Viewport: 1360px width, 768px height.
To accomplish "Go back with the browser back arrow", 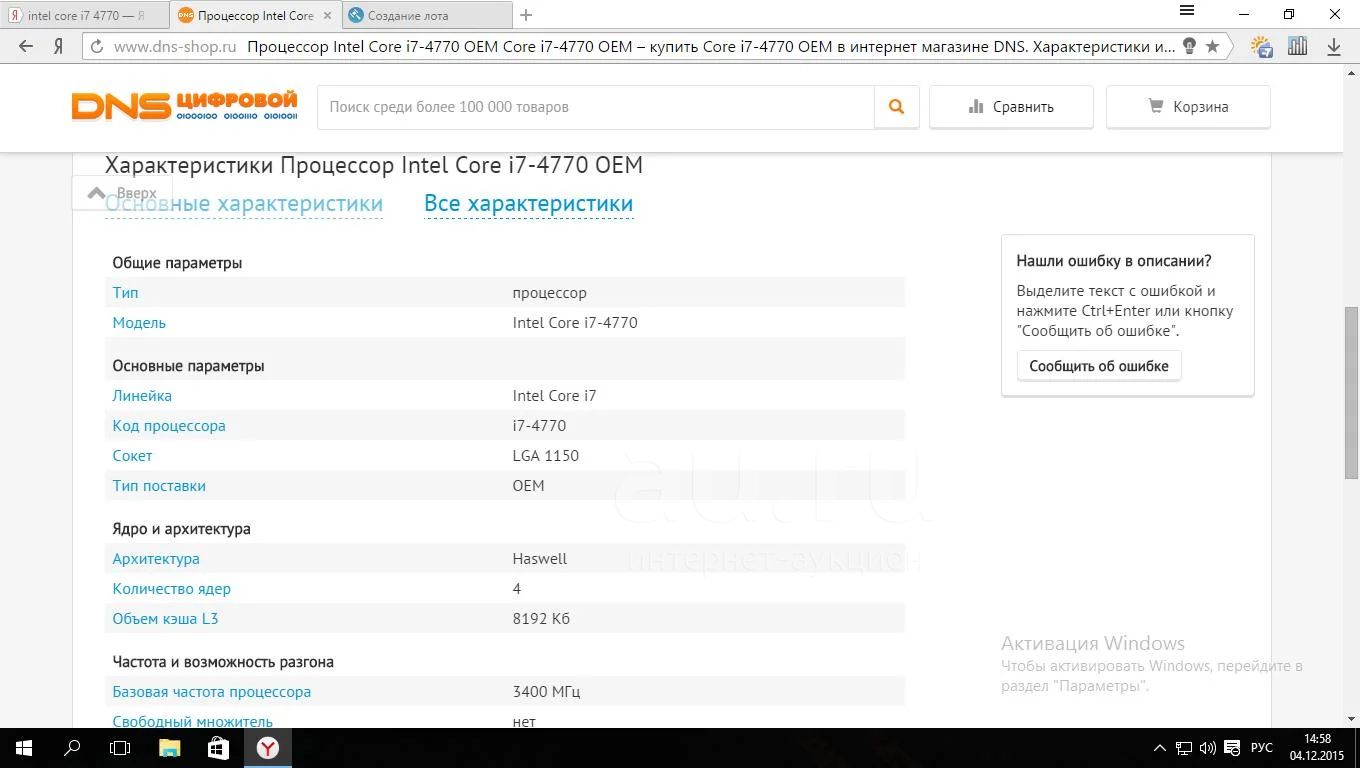I will tap(26, 46).
